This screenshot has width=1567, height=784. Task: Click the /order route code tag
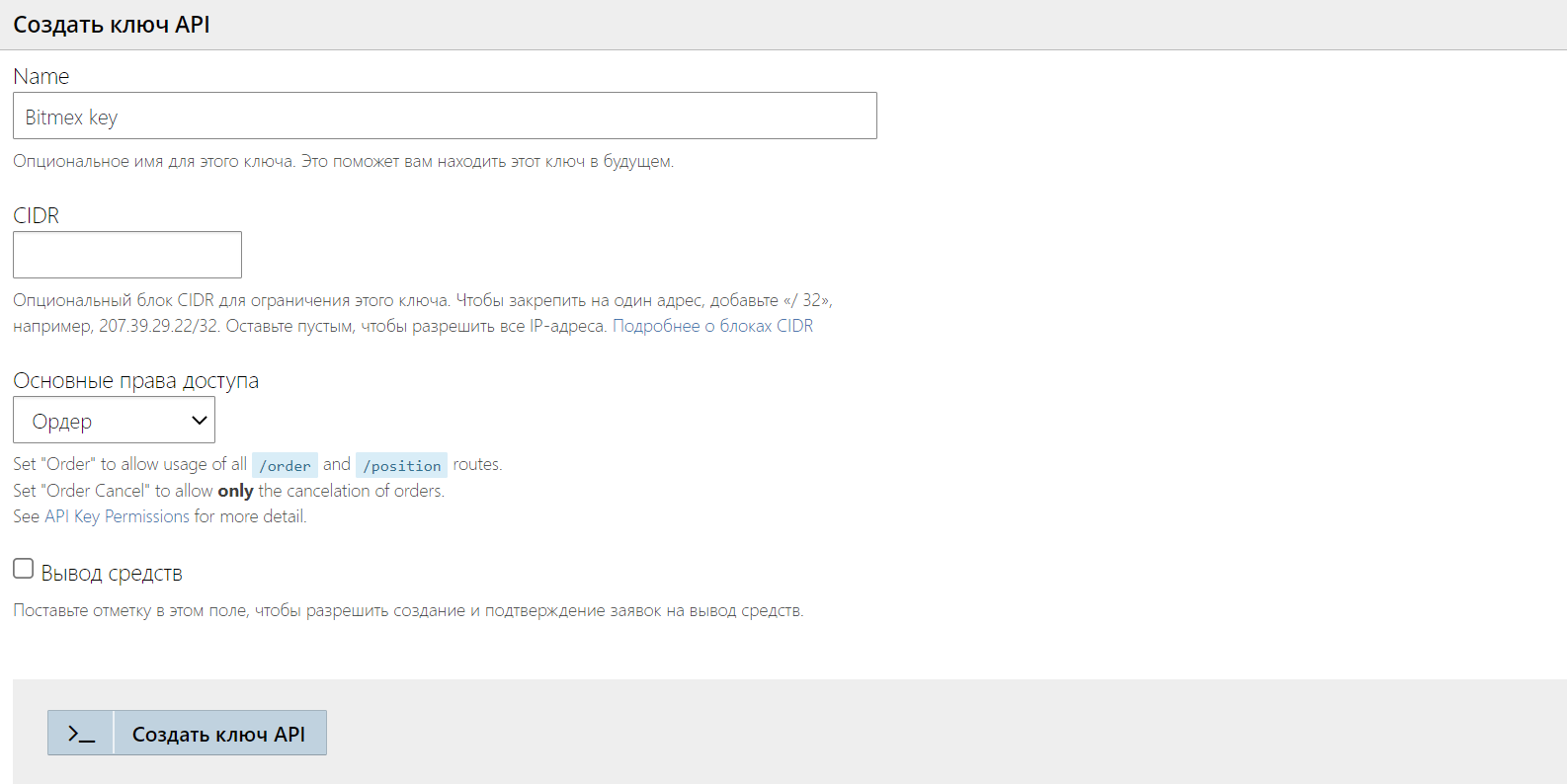point(285,465)
